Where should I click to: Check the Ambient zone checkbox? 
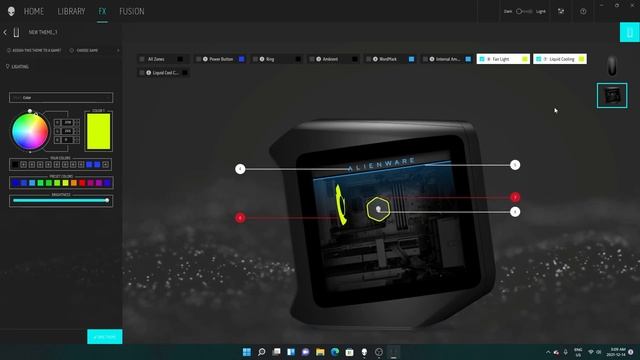coord(312,59)
